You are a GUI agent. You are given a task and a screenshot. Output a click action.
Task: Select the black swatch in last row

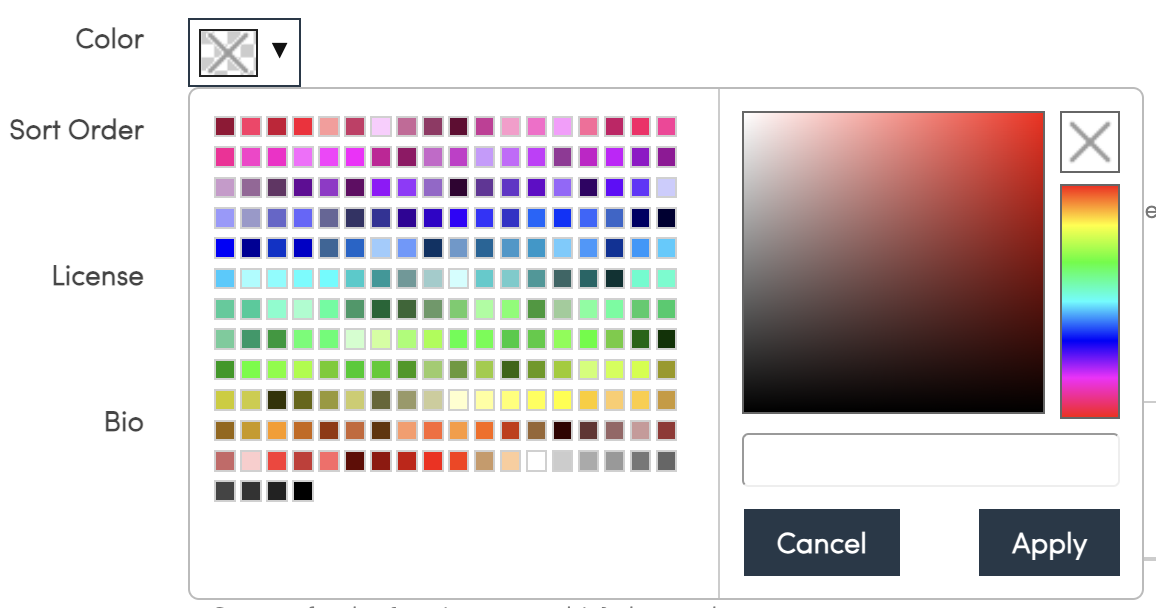pyautogui.click(x=303, y=491)
